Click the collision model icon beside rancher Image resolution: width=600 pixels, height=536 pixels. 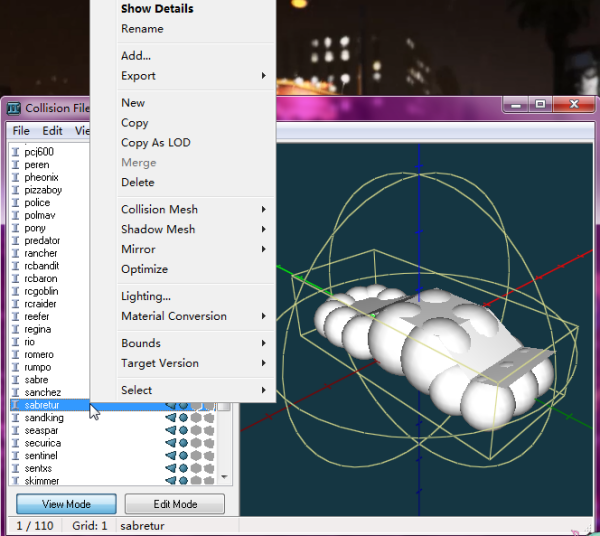tap(15, 253)
